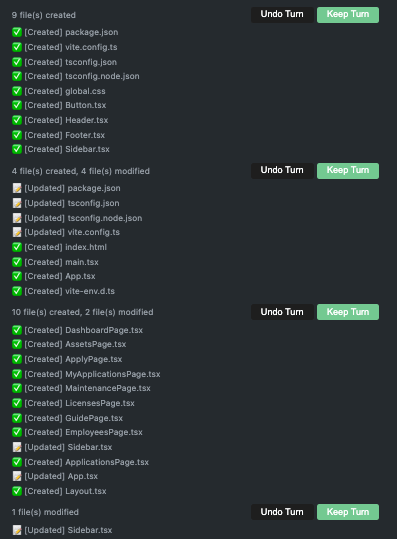This screenshot has width=397, height=539.
Task: Click the green check beside Created ApplicationsPage.tsx
Action: click(17, 462)
